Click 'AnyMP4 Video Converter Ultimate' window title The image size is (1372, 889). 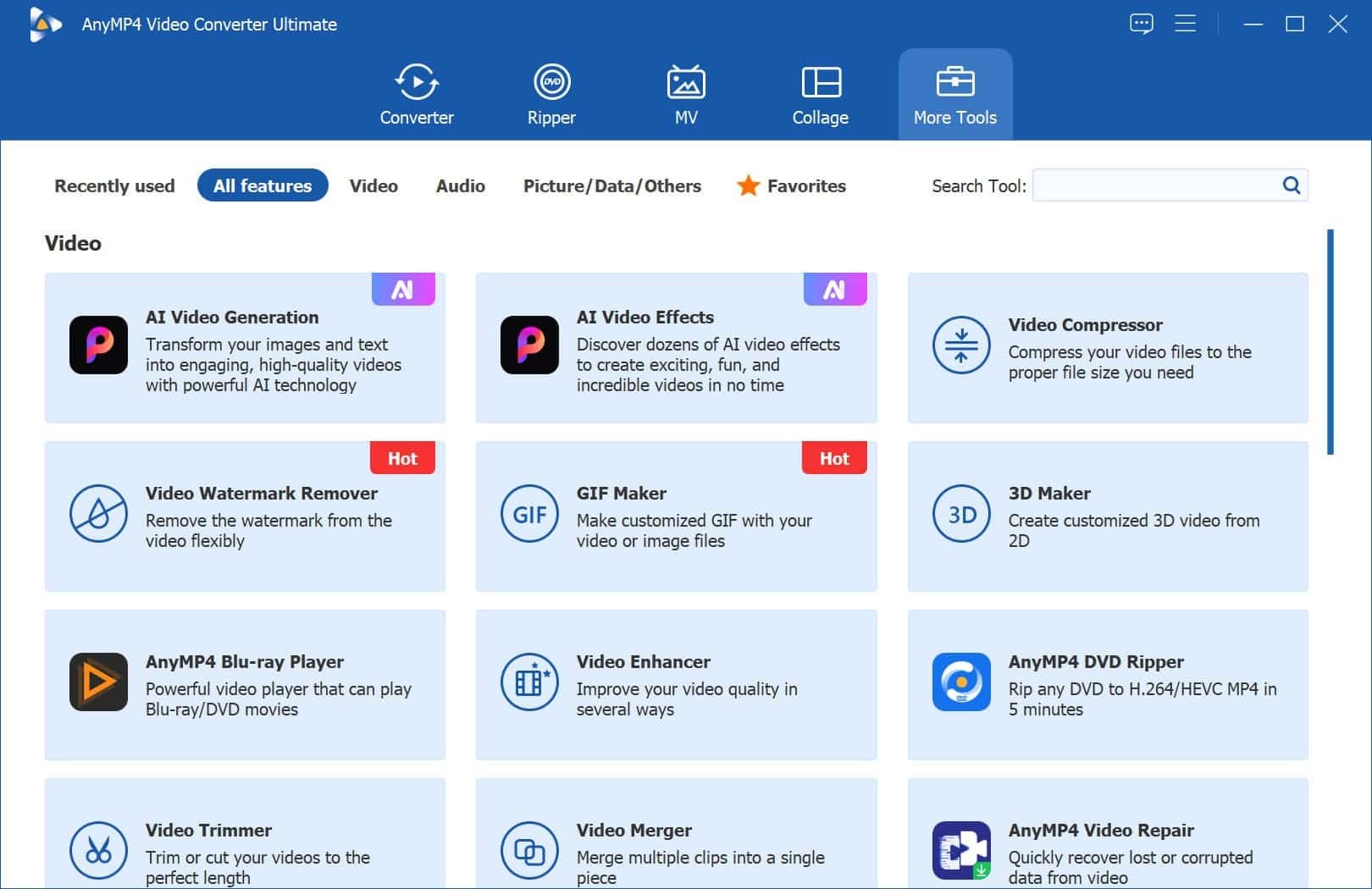click(x=209, y=24)
